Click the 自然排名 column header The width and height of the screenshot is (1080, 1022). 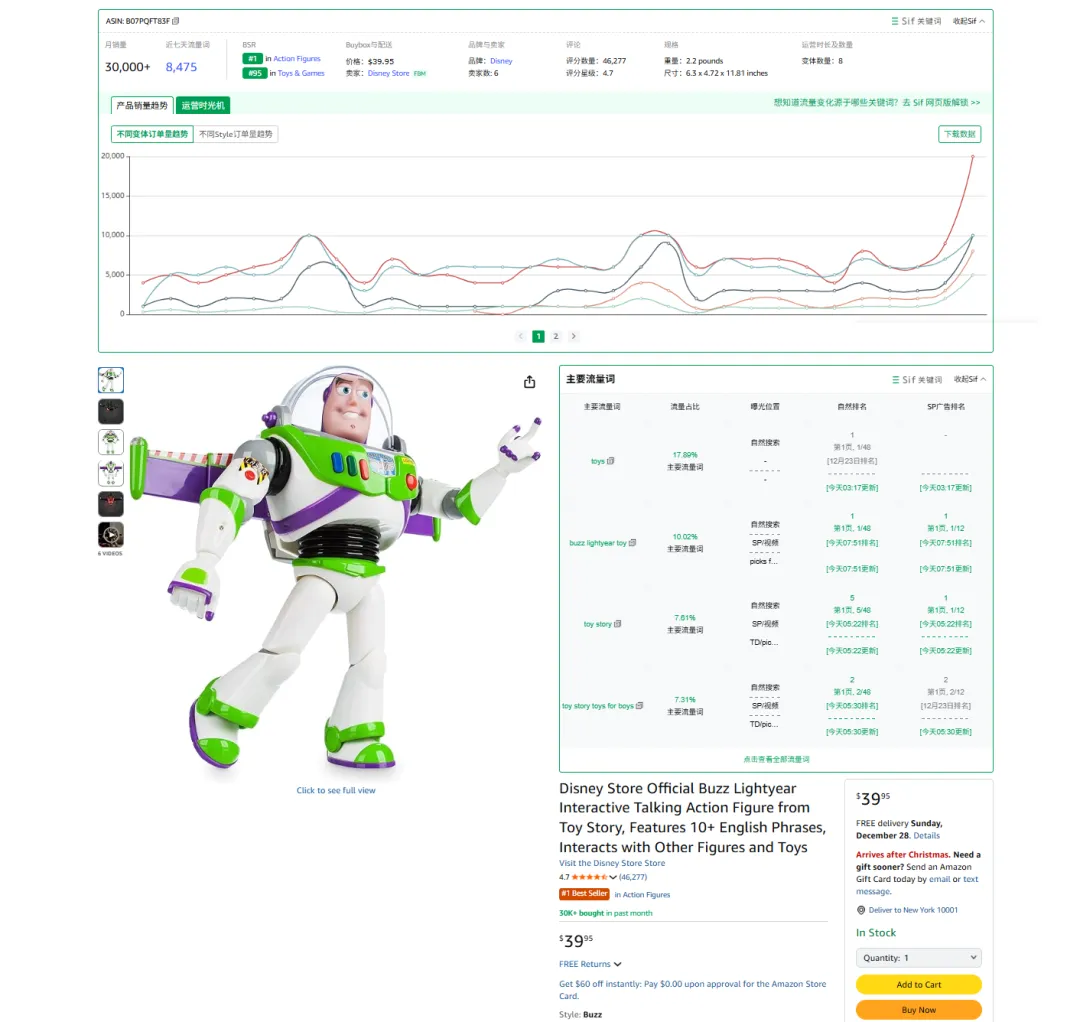[x=852, y=407]
